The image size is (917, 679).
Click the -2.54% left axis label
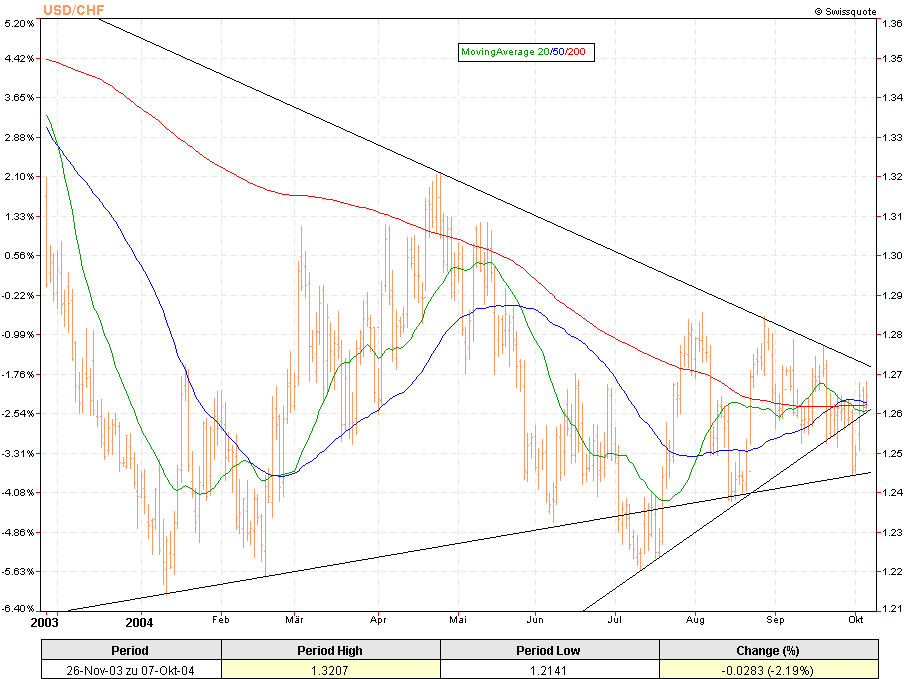click(x=18, y=413)
